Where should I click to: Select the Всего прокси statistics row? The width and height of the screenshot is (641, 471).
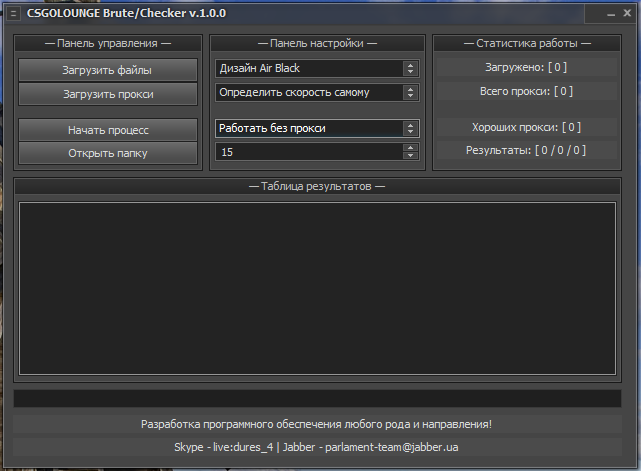[526, 91]
